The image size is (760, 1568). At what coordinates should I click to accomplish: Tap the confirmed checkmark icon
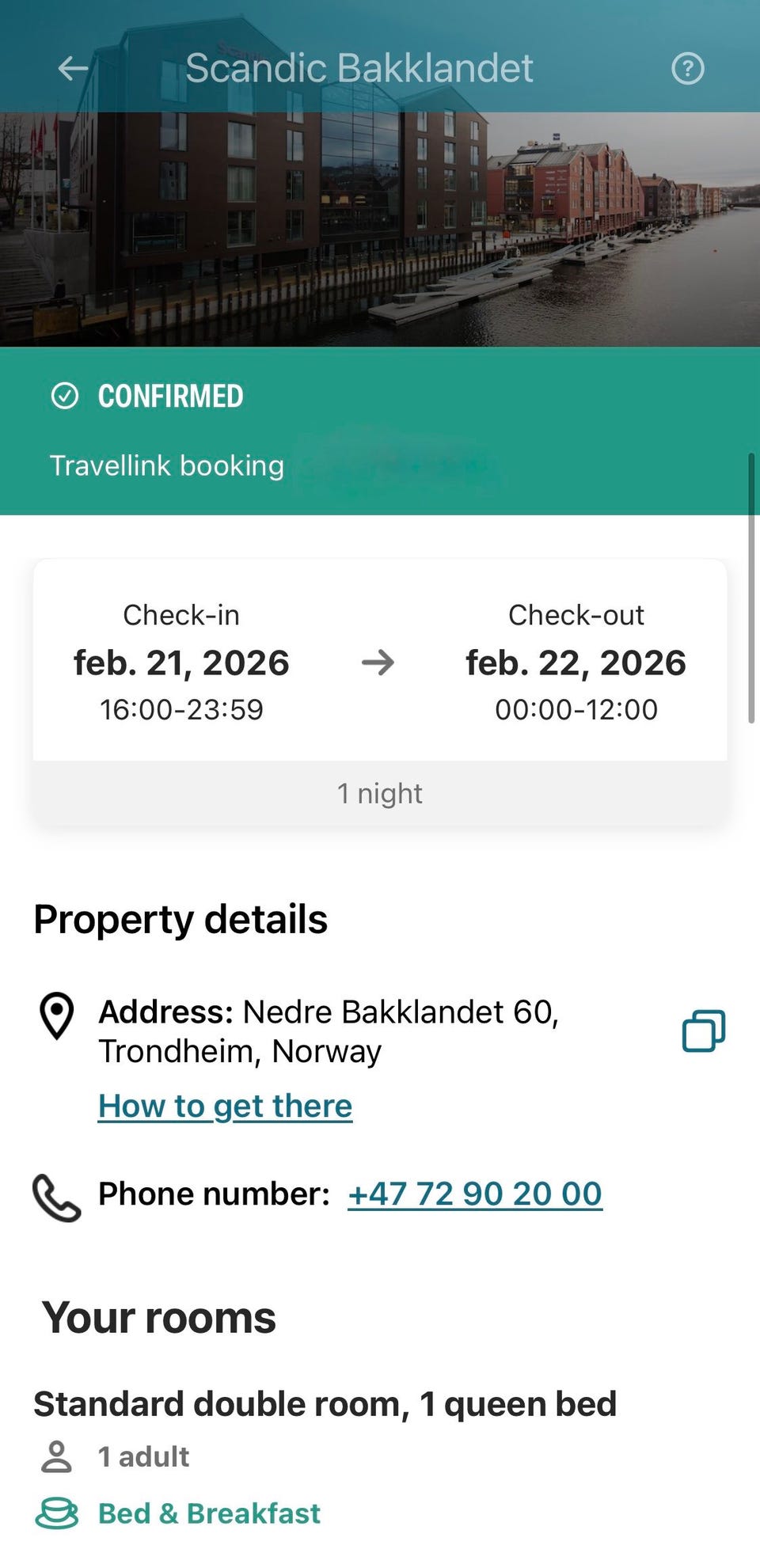coord(65,396)
